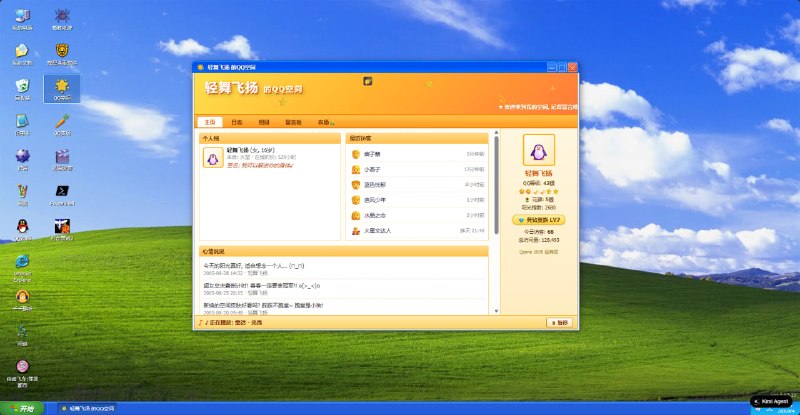Viewport: 800px width, 415px height.
Task: Click the 心情说说 panel header
Action: [x=343, y=252]
